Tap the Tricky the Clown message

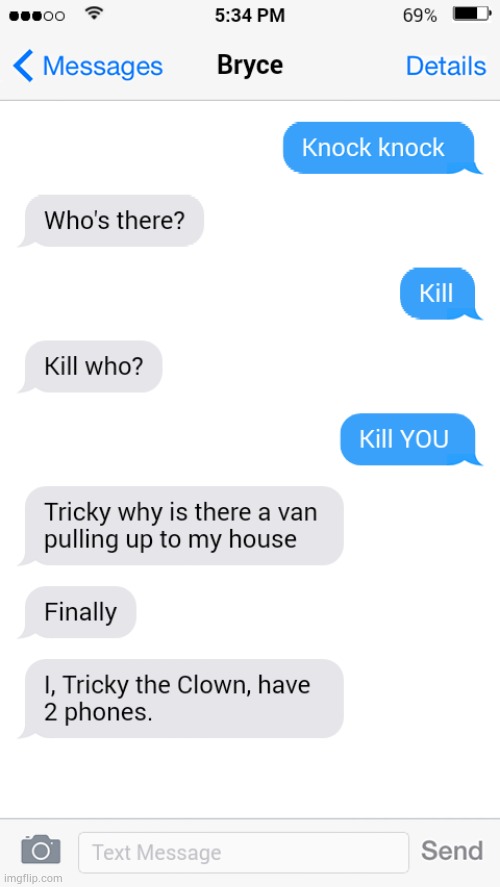click(181, 698)
